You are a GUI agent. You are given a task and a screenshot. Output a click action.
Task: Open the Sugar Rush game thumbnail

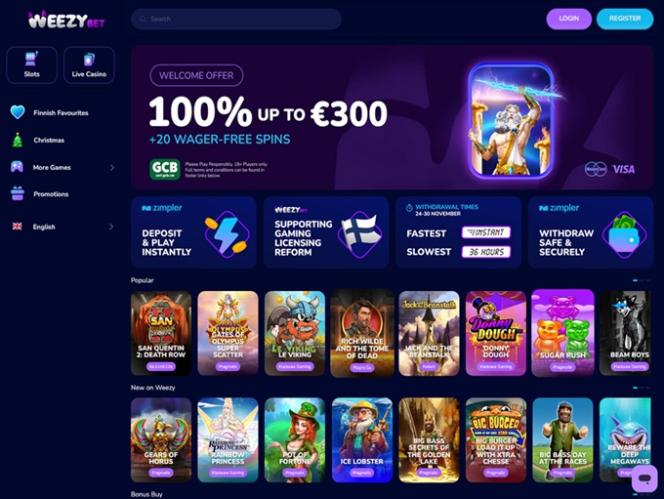563,333
